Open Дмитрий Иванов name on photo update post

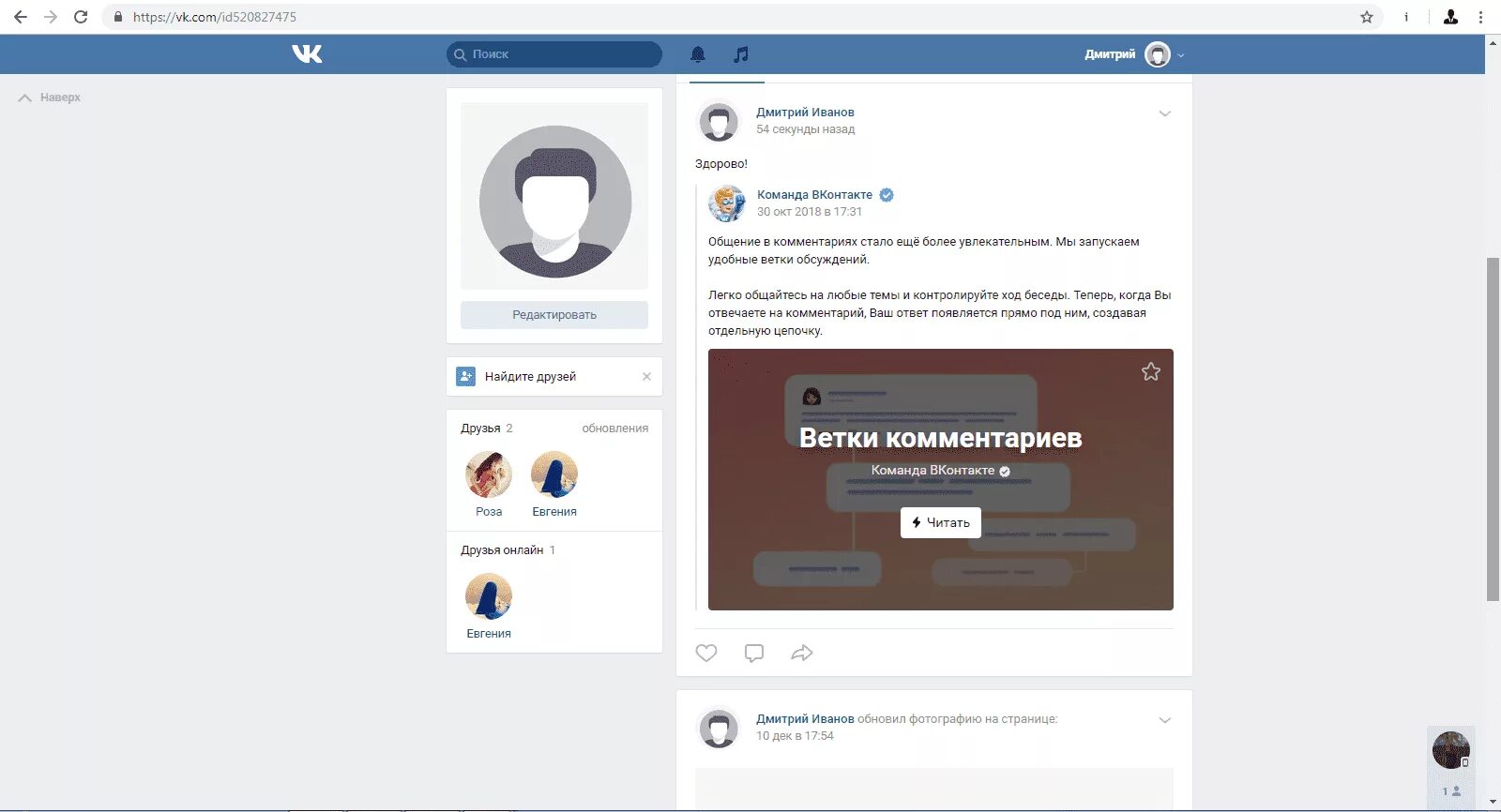tap(805, 719)
